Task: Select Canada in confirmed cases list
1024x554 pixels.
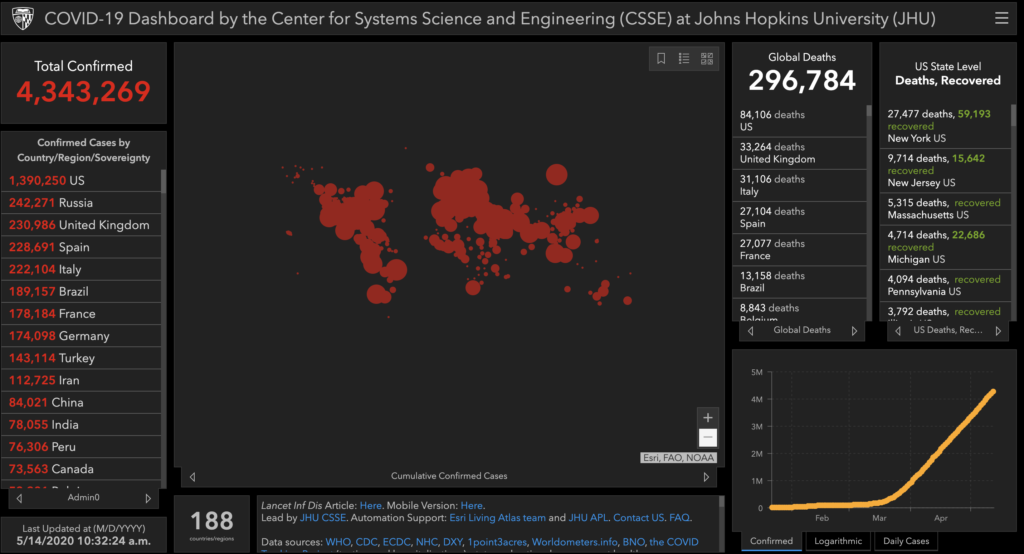Action: [x=82, y=469]
